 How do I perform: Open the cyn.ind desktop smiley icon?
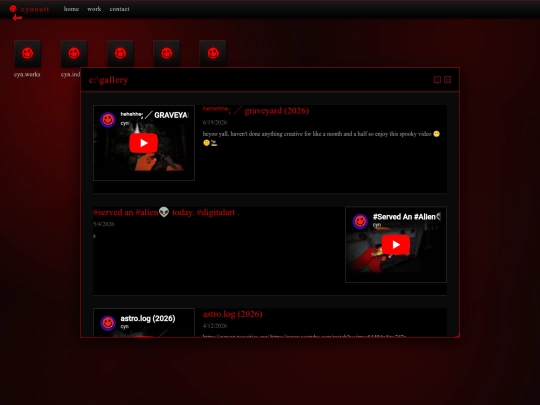pyautogui.click(x=74, y=53)
